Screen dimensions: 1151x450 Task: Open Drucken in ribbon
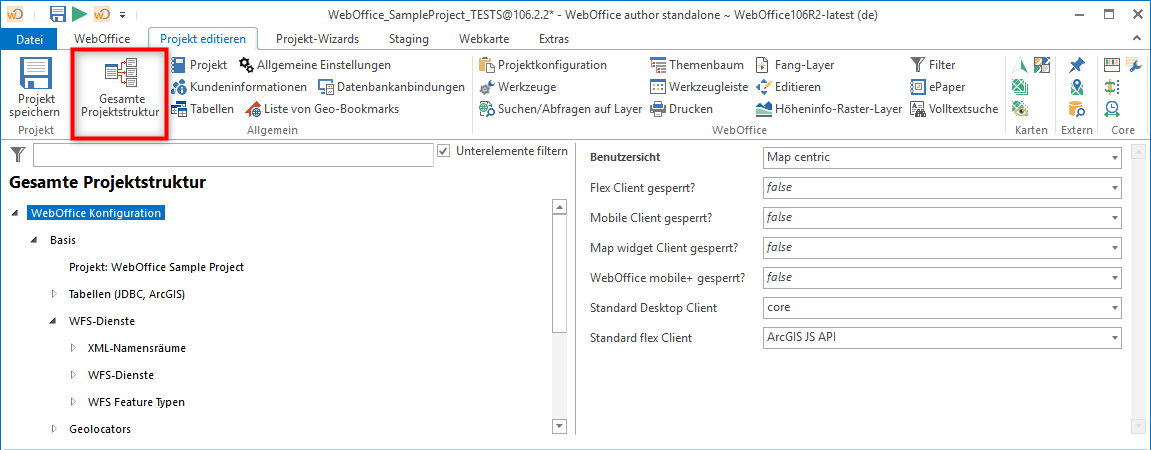coord(681,109)
